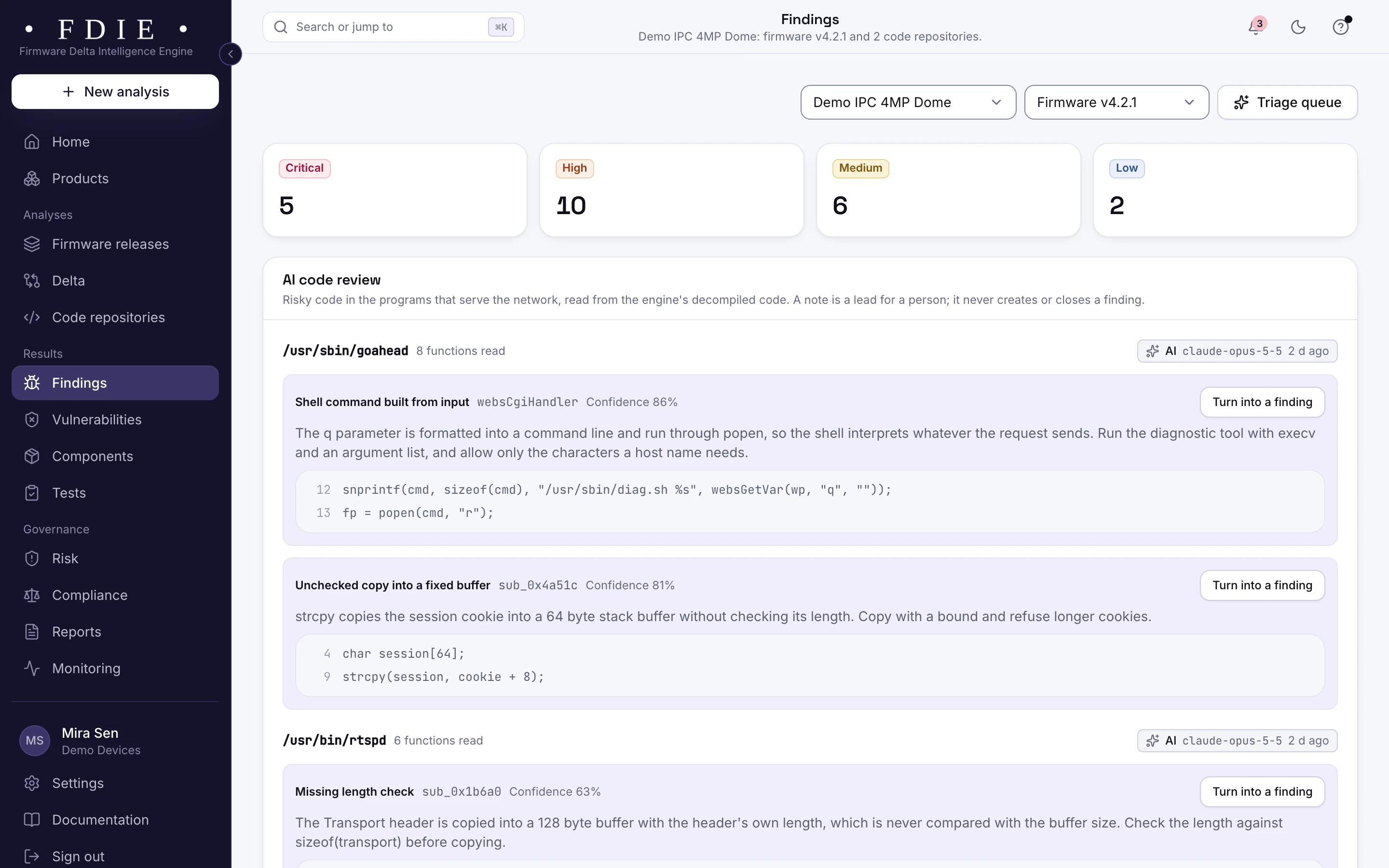The image size is (1389, 868).
Task: Click the Reports document icon
Action: tap(32, 632)
